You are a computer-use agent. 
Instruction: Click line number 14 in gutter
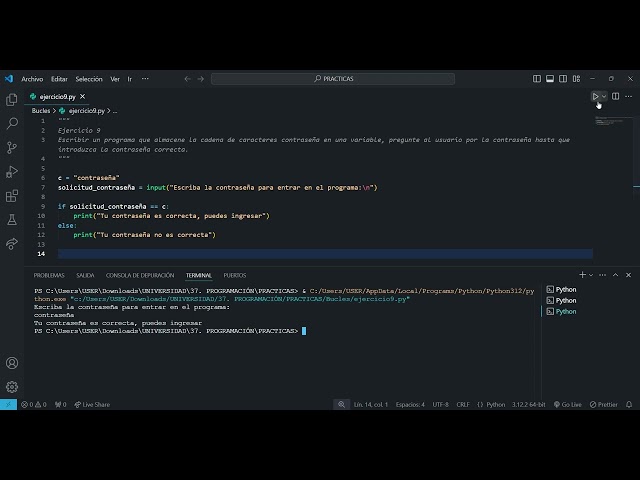tap(41, 254)
